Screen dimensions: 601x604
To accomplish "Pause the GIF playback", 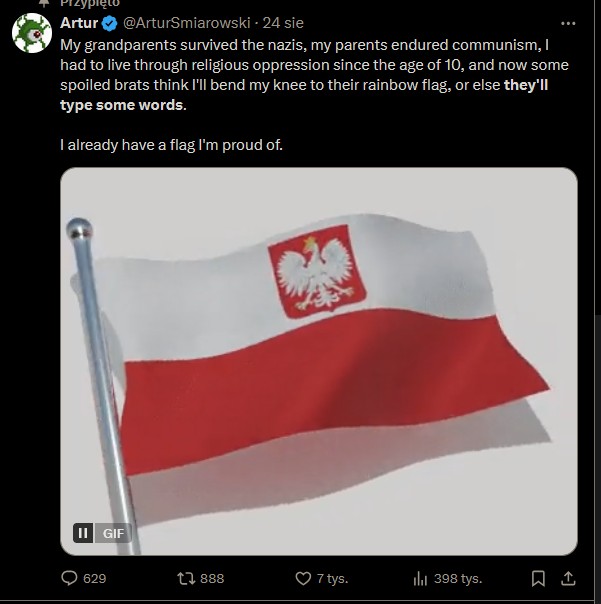I will point(83,533).
